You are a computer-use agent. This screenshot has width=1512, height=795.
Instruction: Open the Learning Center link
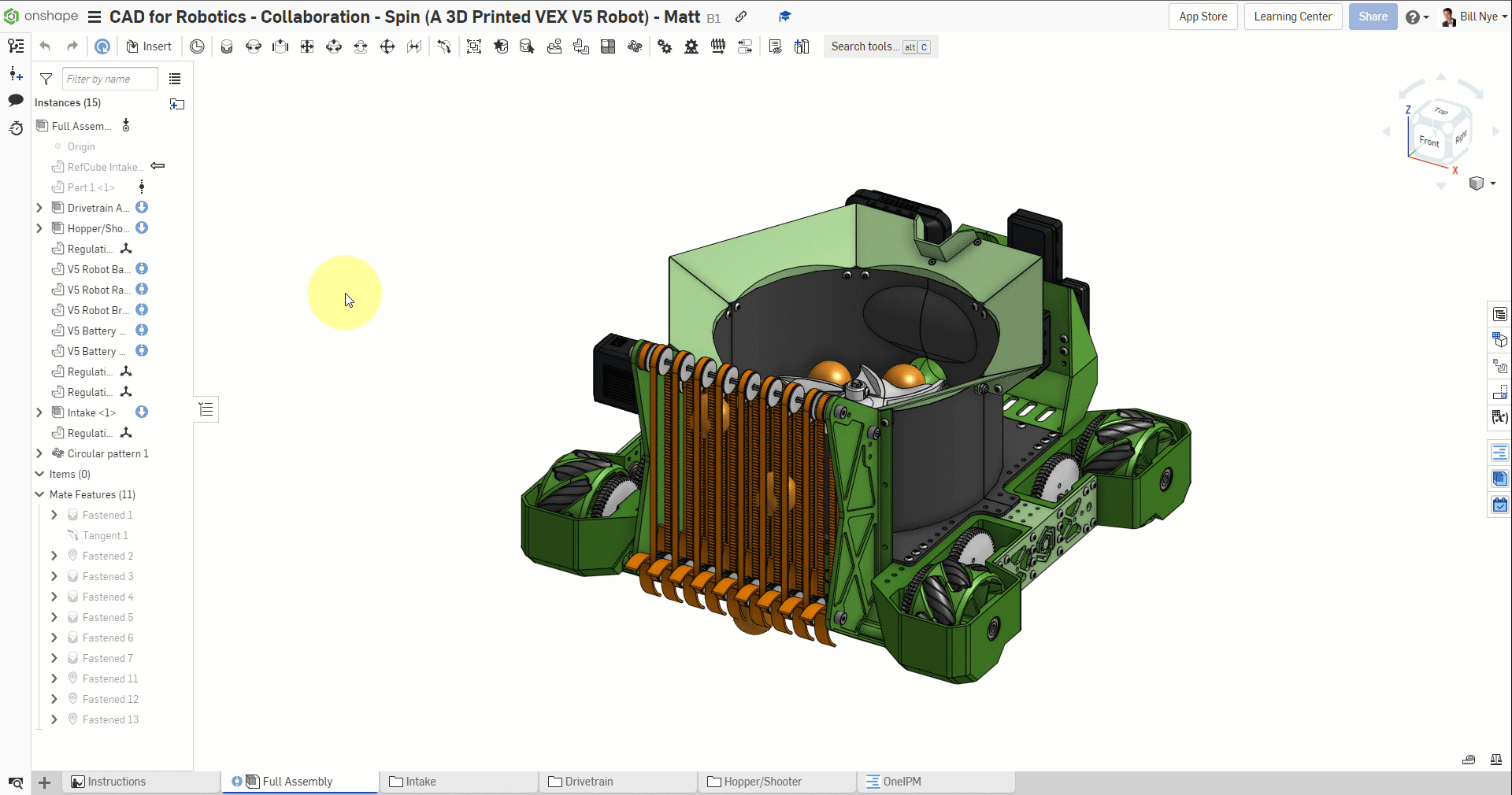point(1292,17)
